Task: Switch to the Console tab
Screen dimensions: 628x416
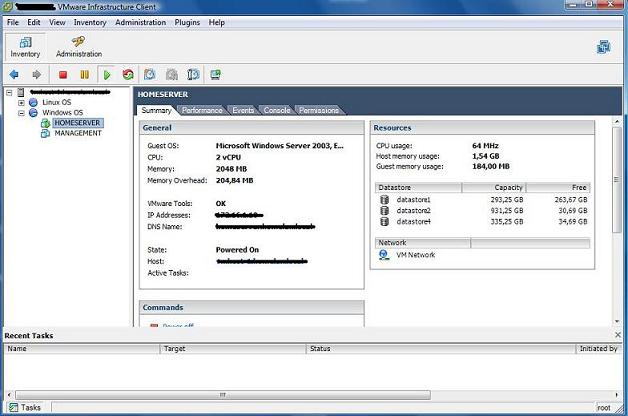Action: (277, 110)
